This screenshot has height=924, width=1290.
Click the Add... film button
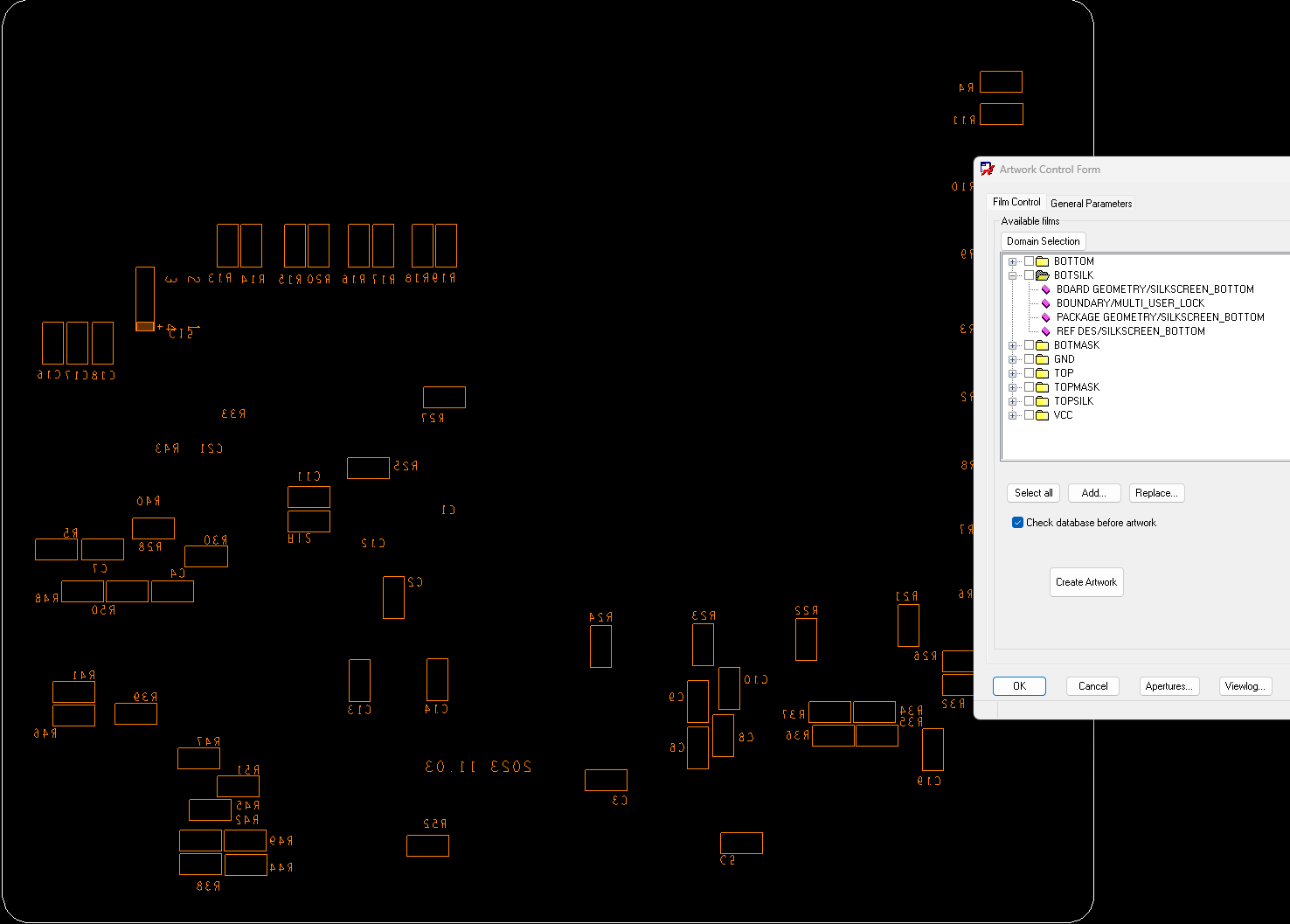[1093, 493]
